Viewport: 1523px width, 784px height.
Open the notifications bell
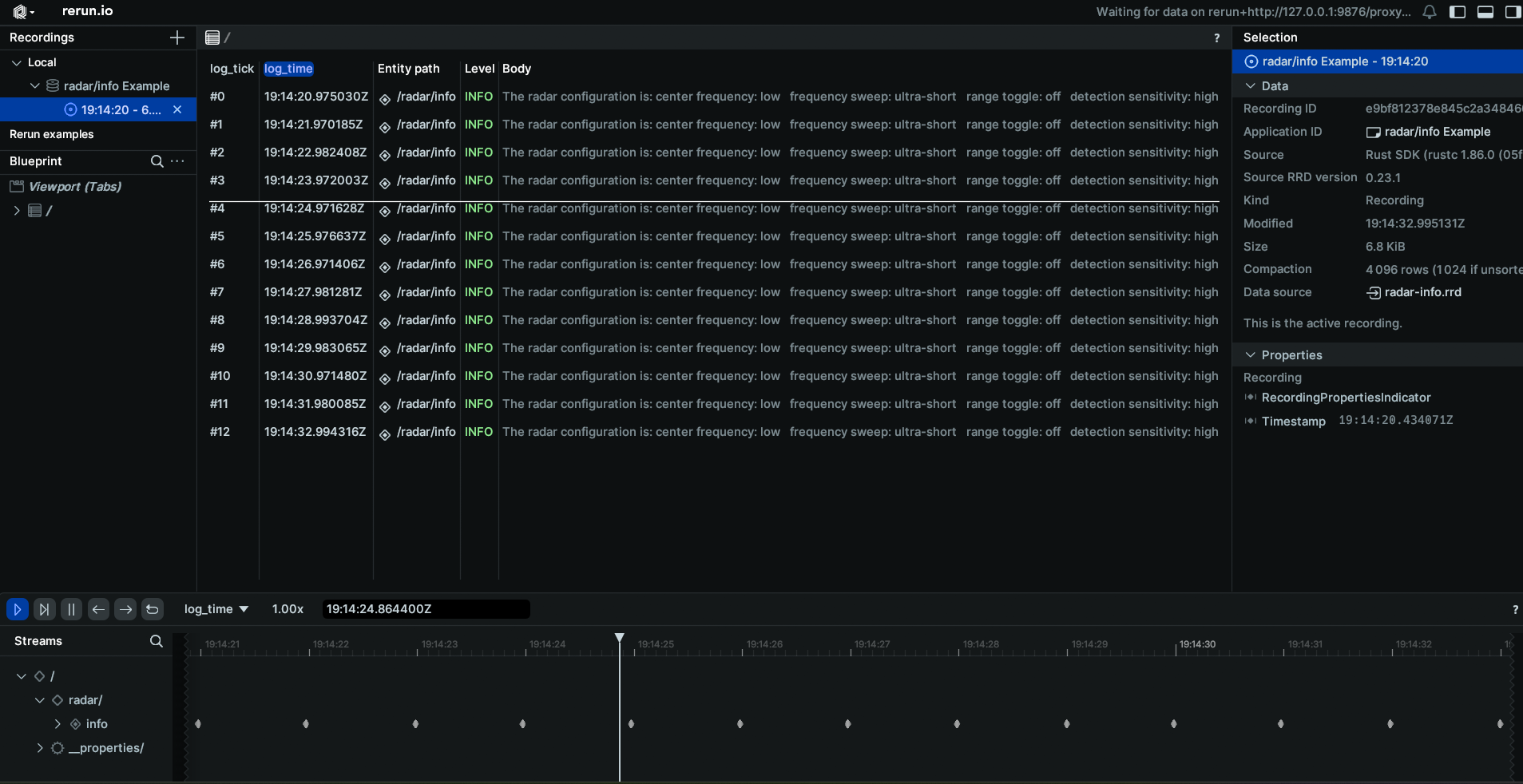(1430, 12)
